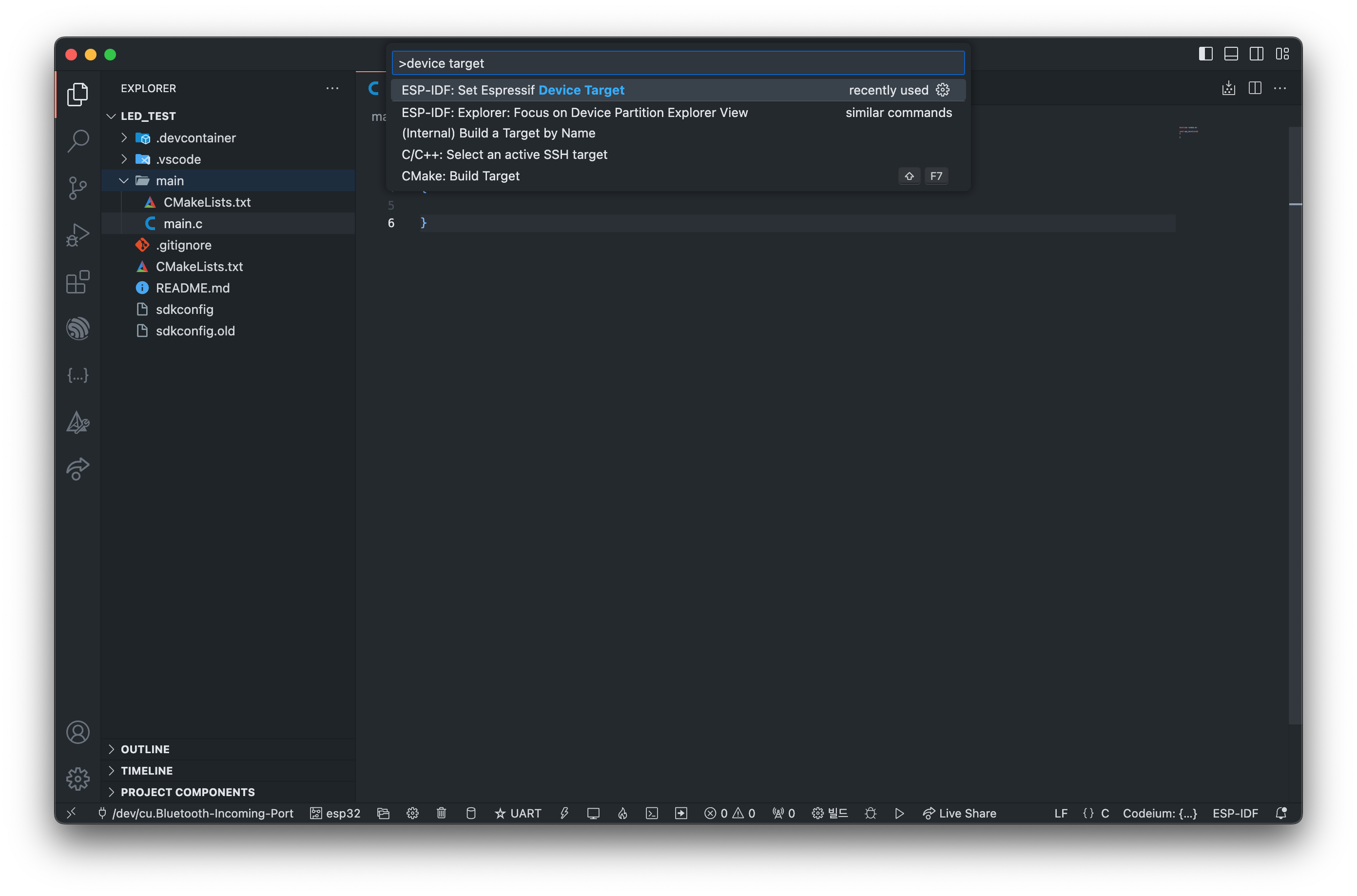Expand the .devcontainer folder
The width and height of the screenshot is (1357, 896).
click(124, 137)
